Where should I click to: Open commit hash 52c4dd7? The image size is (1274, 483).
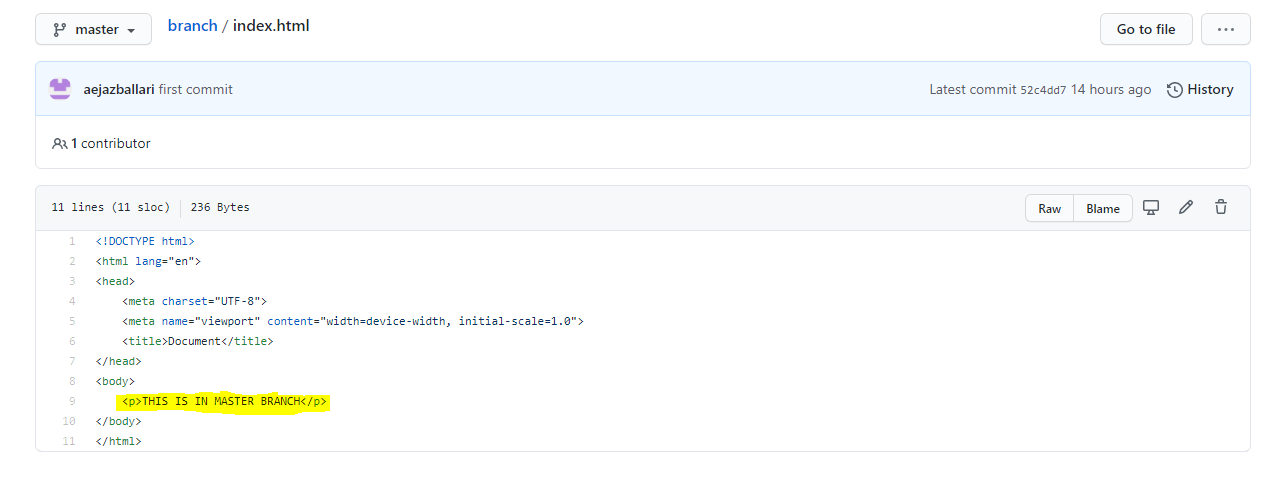tap(1043, 90)
